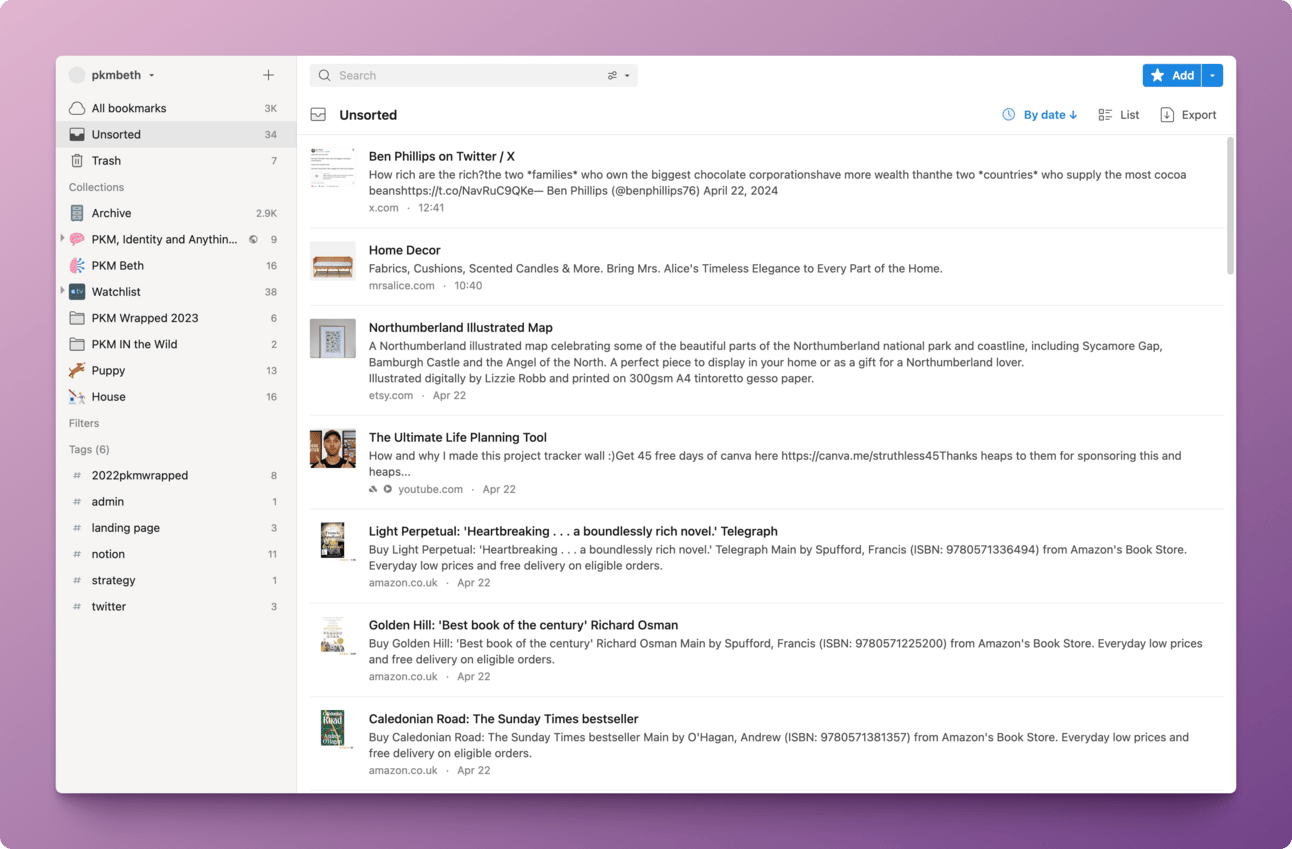
Task: Open The Ultimate Life Planning Tool bookmark
Action: tap(458, 438)
